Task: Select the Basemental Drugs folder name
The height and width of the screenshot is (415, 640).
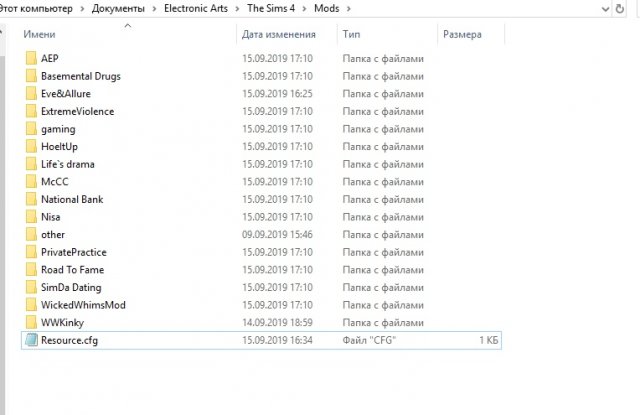Action: (x=81, y=76)
